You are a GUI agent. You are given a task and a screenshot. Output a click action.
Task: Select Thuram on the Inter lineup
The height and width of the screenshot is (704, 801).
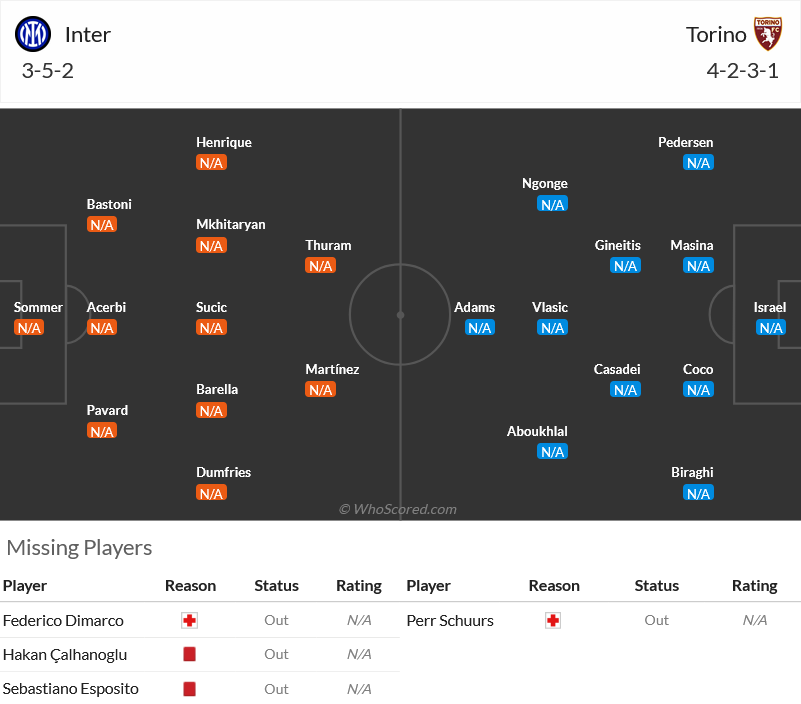[328, 246]
